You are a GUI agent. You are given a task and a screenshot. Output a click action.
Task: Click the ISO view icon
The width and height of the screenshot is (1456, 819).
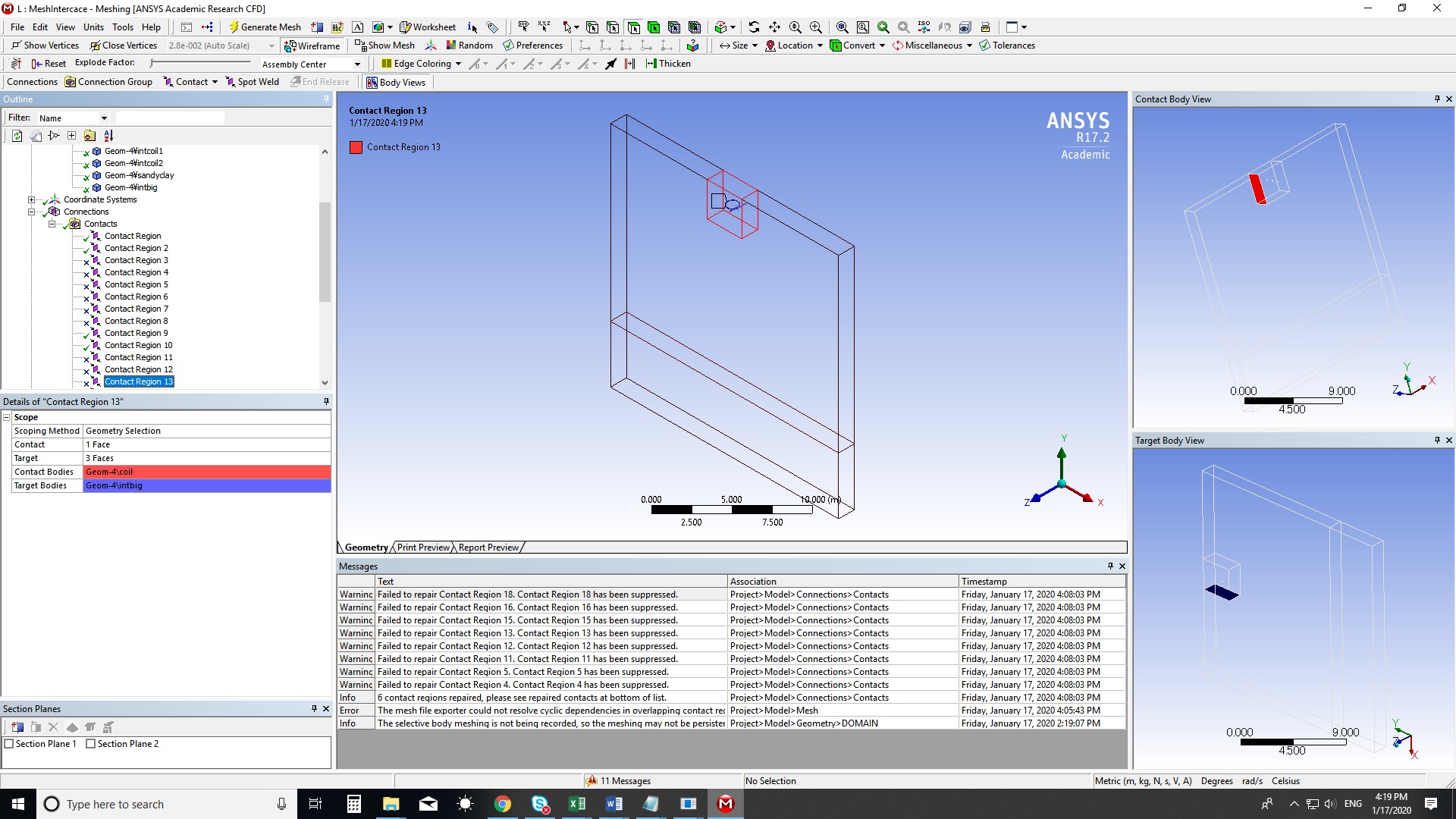point(924,27)
